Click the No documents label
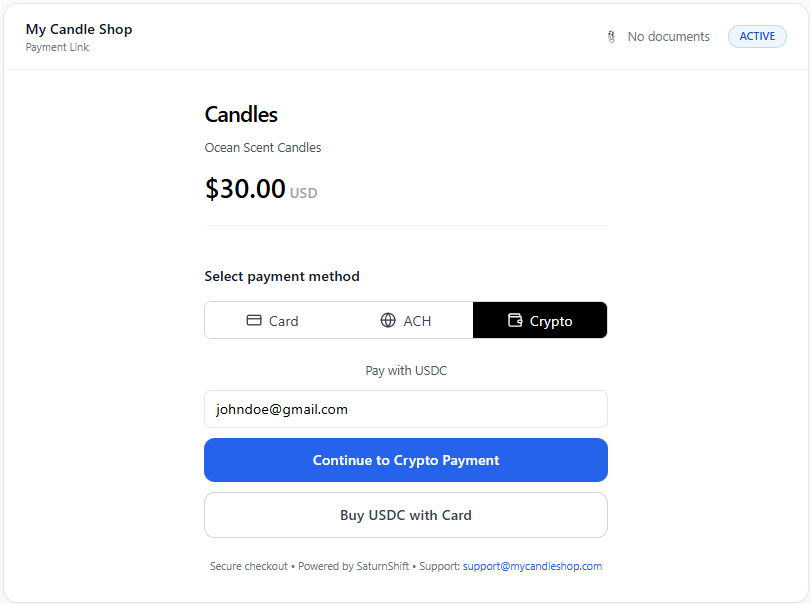The image size is (811, 604). (x=668, y=37)
